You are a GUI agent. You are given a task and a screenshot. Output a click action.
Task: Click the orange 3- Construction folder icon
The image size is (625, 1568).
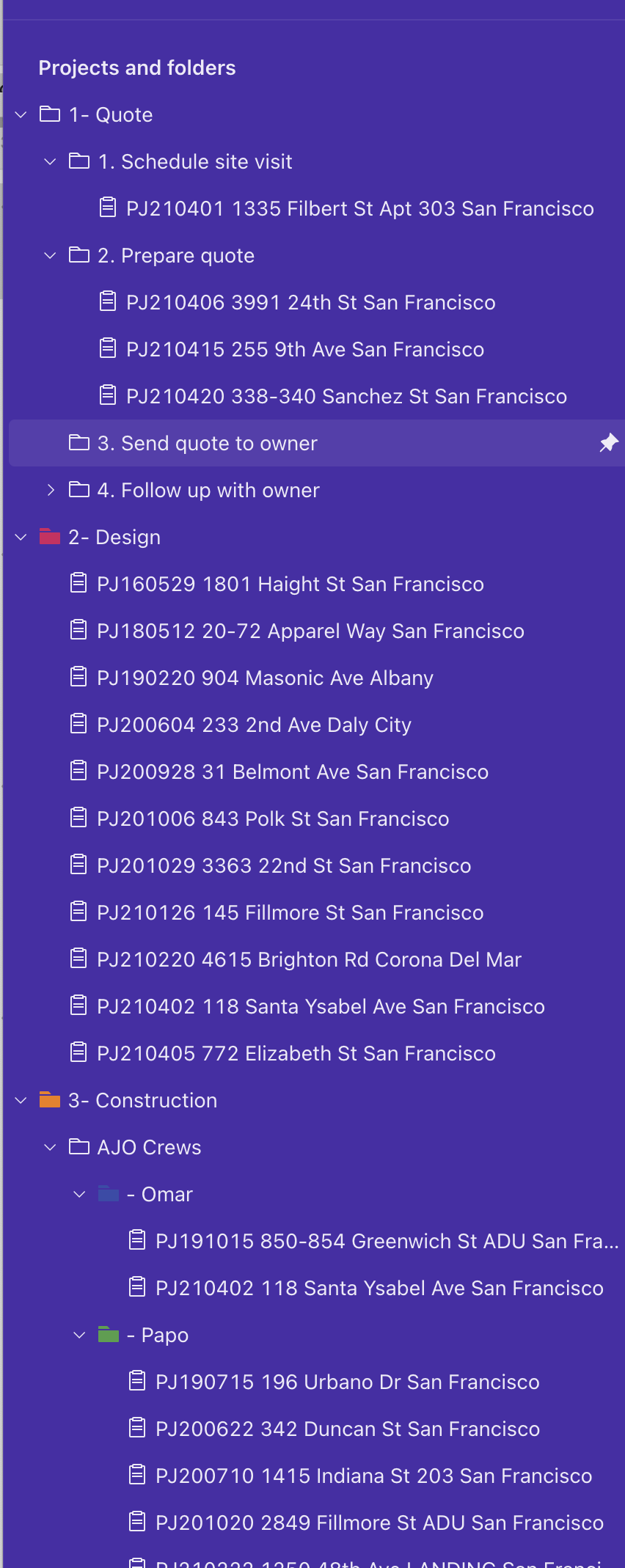[x=50, y=1100]
